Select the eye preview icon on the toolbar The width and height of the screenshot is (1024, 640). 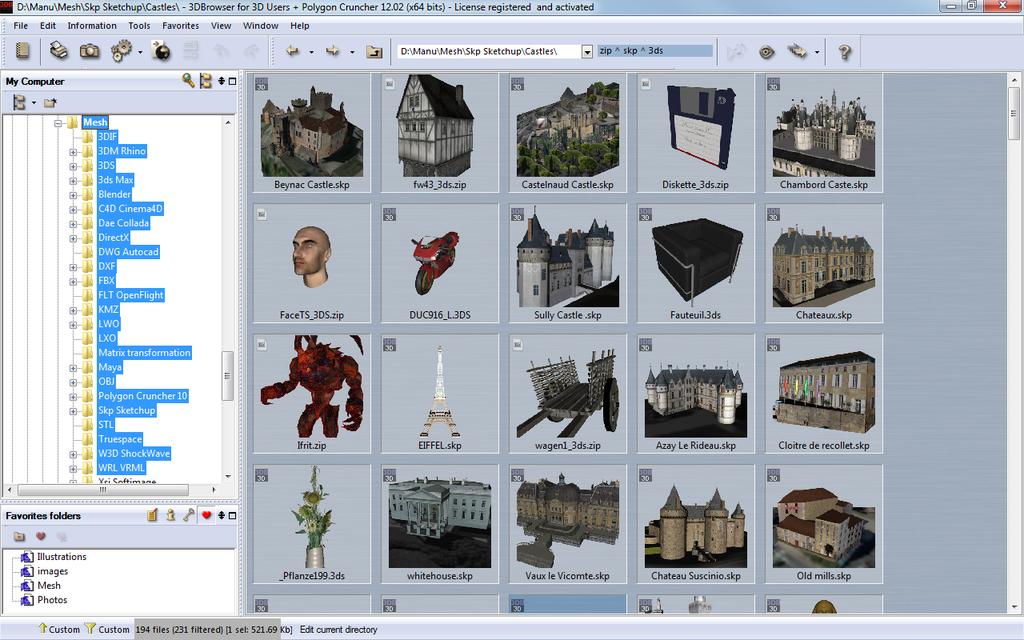click(x=765, y=53)
